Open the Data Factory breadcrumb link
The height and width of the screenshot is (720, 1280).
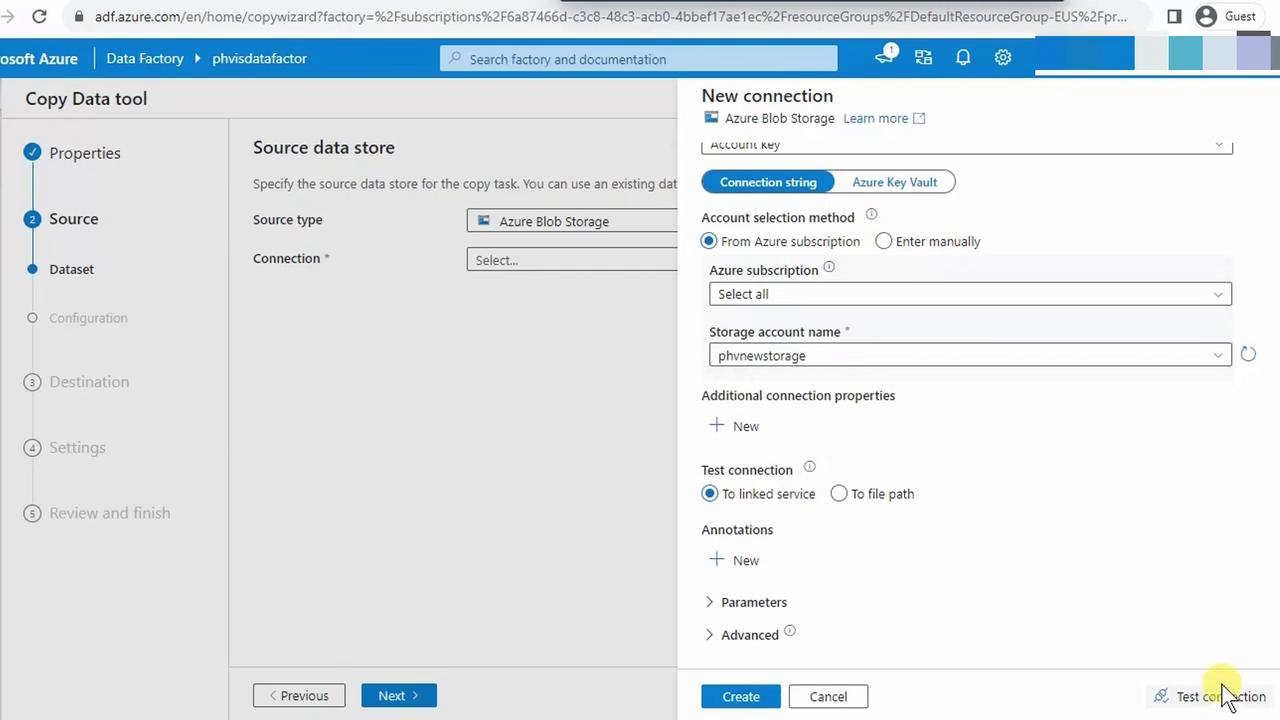[x=145, y=58]
